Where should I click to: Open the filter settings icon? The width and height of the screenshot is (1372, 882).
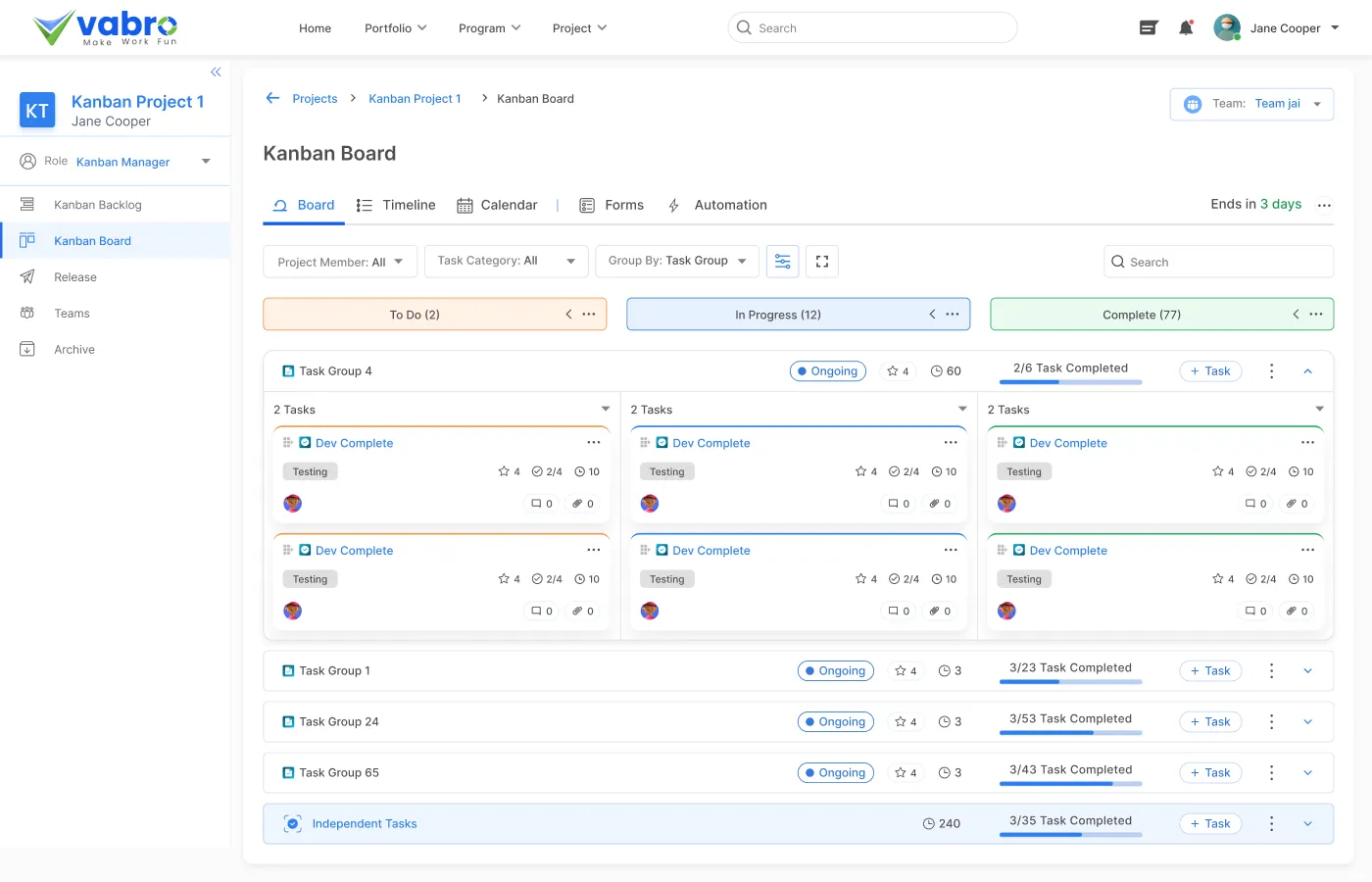click(x=782, y=262)
